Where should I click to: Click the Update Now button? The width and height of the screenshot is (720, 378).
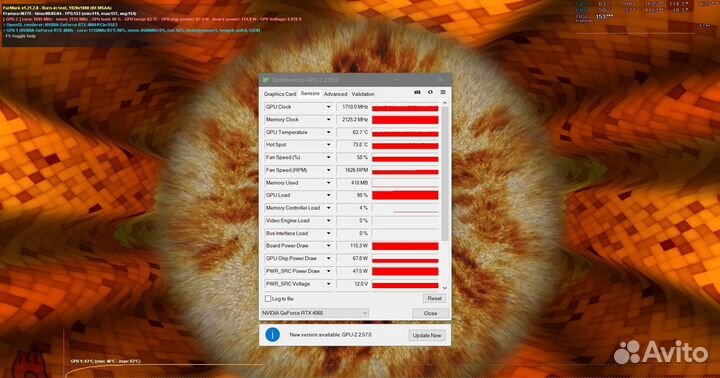[427, 335]
